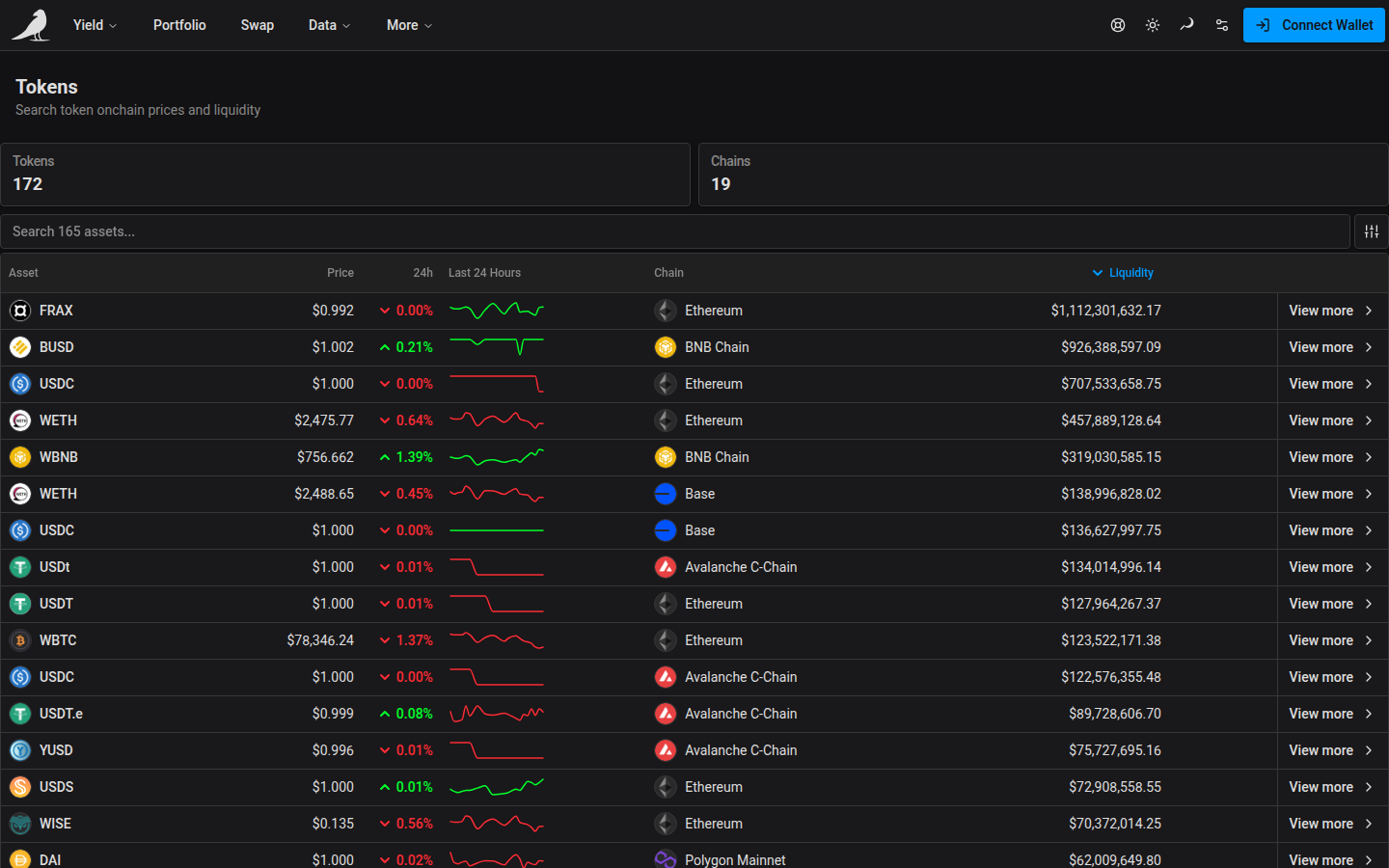Click the Tokens 172 stat card
Viewport: 1389px width, 868px height.
click(345, 175)
